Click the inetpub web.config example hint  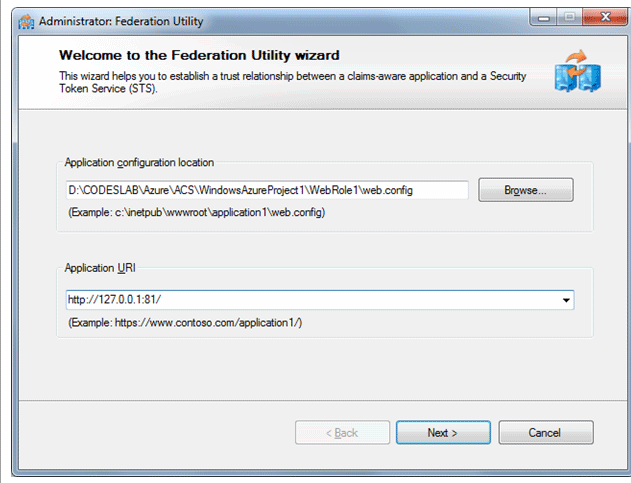pos(196,212)
